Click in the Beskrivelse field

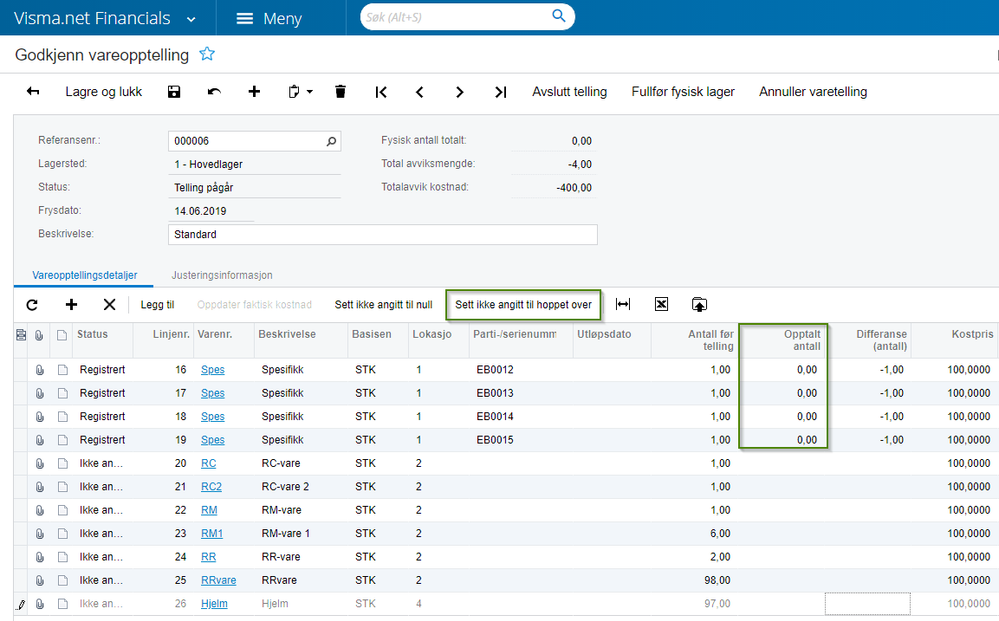(383, 234)
